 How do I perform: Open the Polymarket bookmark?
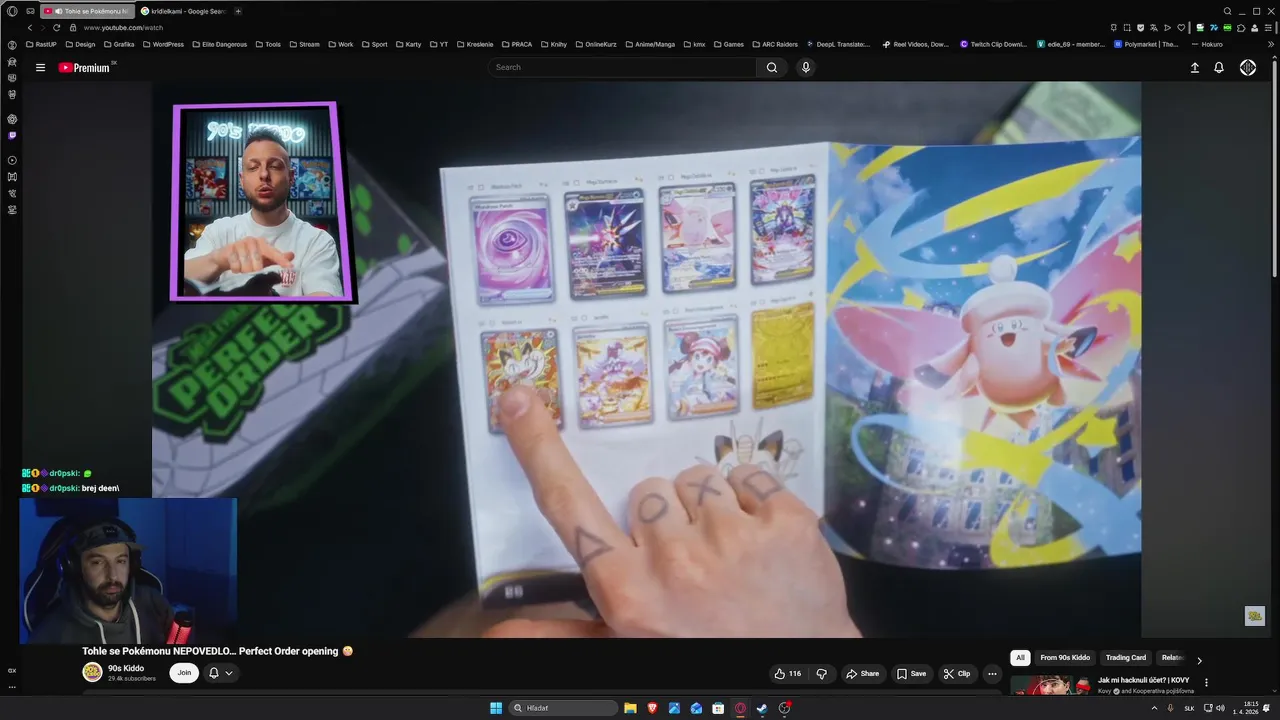(x=1148, y=44)
